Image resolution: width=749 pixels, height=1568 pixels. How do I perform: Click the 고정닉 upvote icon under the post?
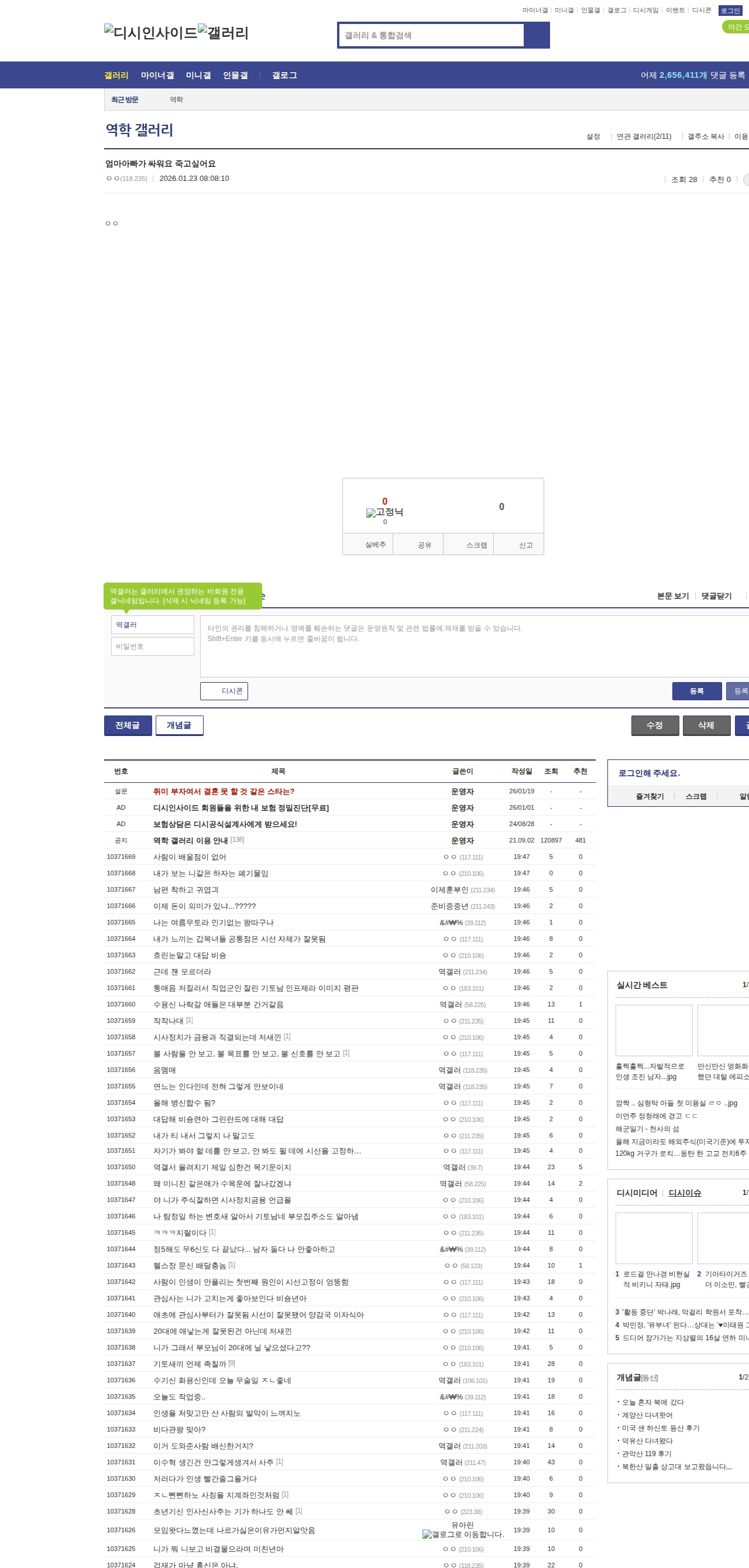384,512
